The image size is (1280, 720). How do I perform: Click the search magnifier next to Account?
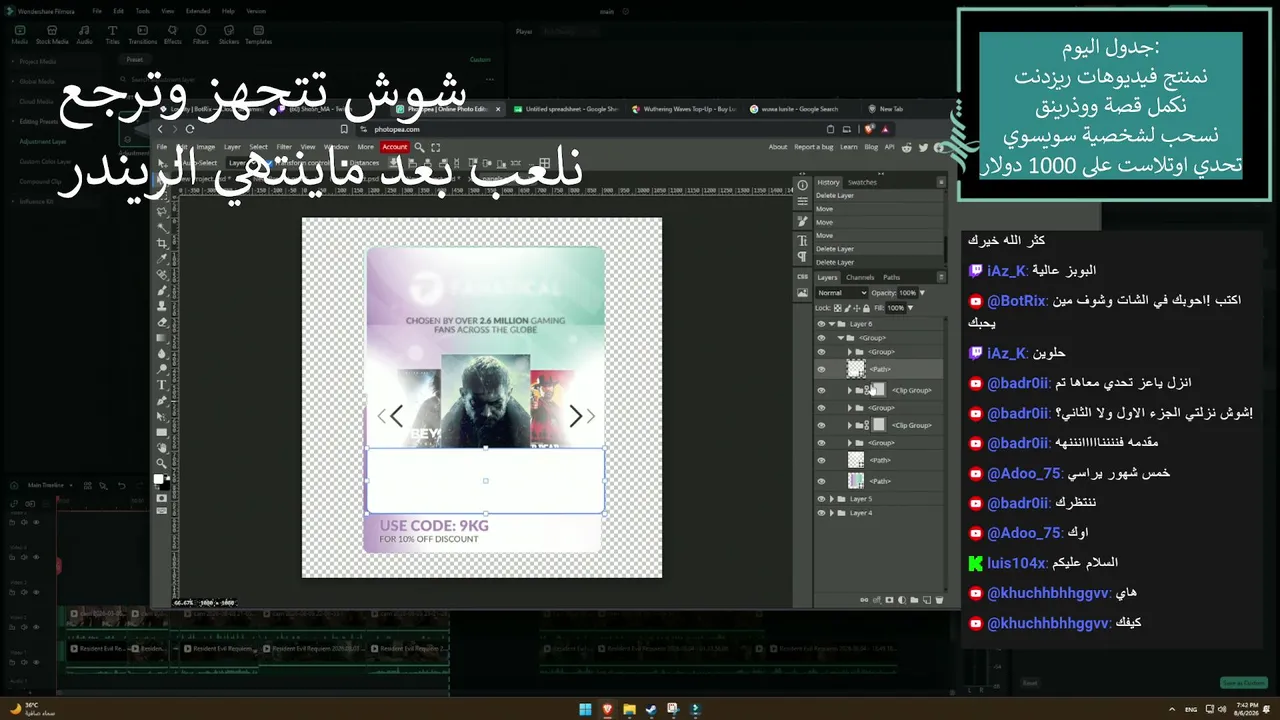click(x=420, y=147)
